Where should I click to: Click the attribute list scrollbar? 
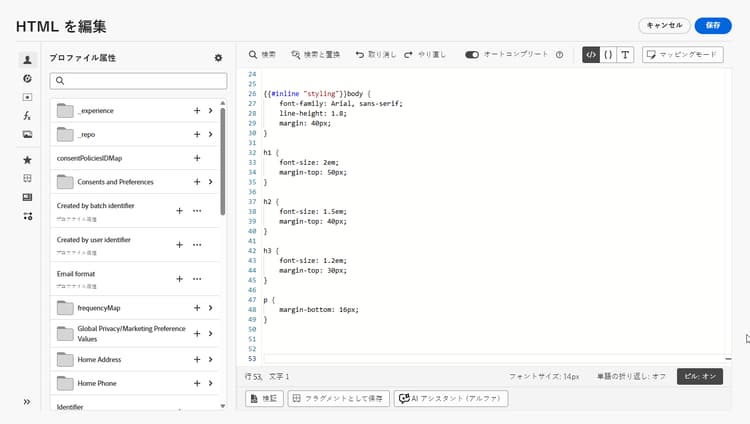222,162
